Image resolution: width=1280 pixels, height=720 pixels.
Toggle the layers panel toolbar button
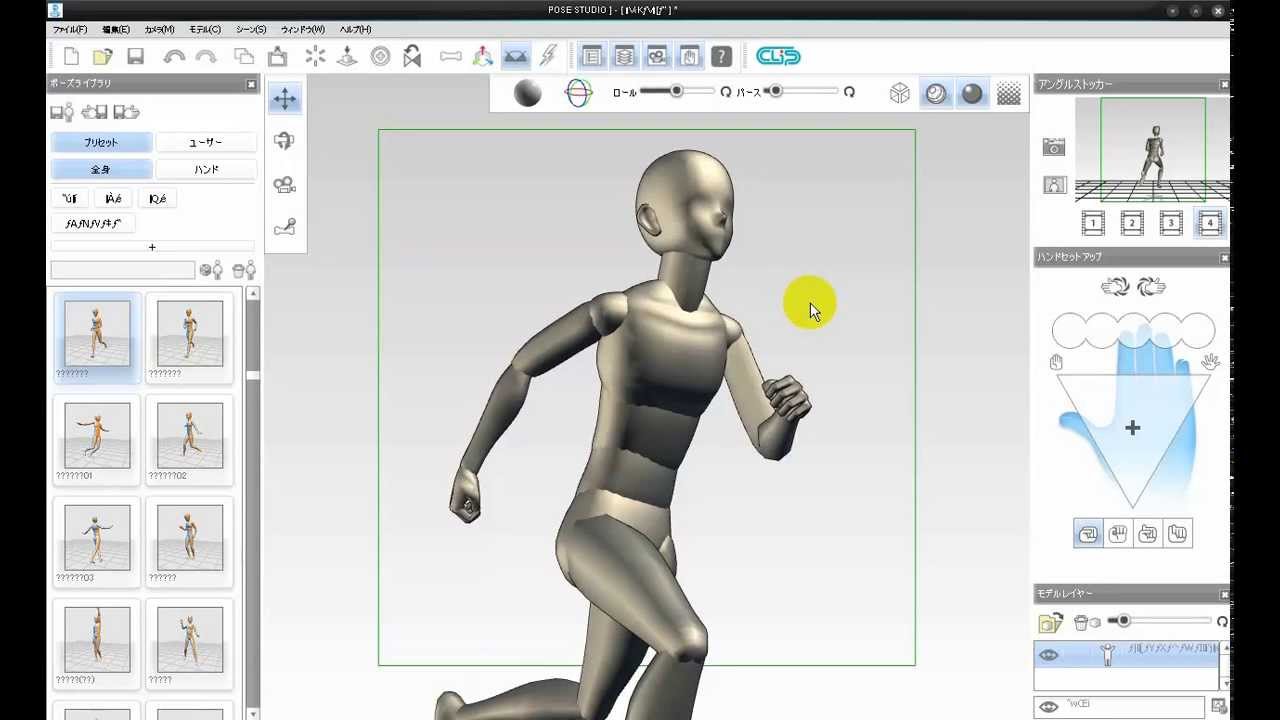[x=624, y=57]
